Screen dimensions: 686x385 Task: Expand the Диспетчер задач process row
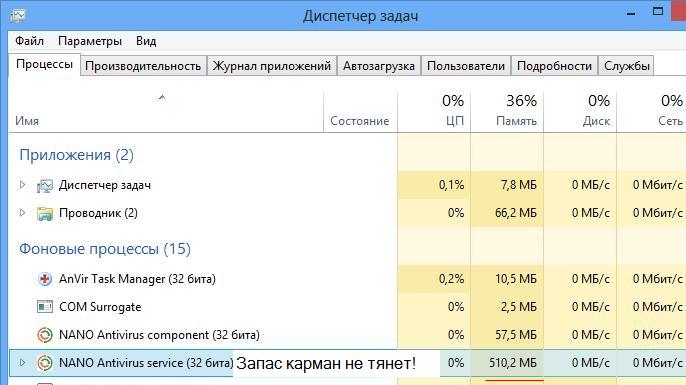pyautogui.click(x=22, y=185)
